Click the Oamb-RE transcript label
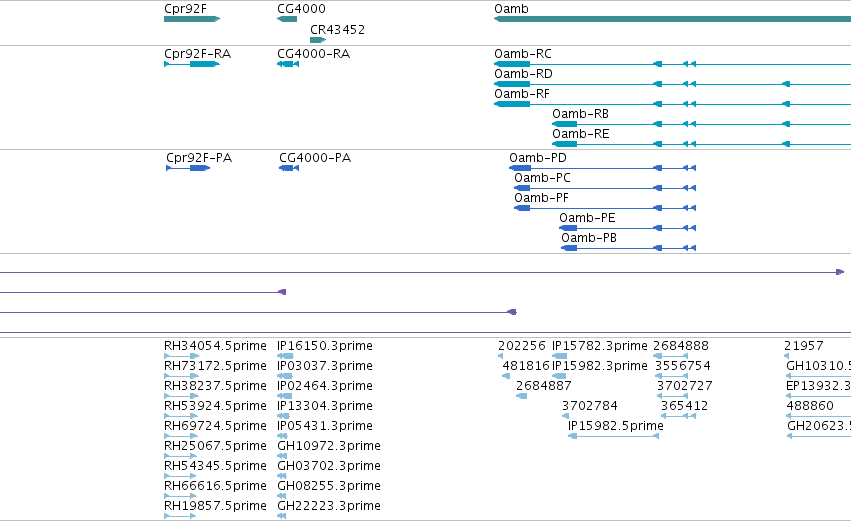 [x=581, y=134]
